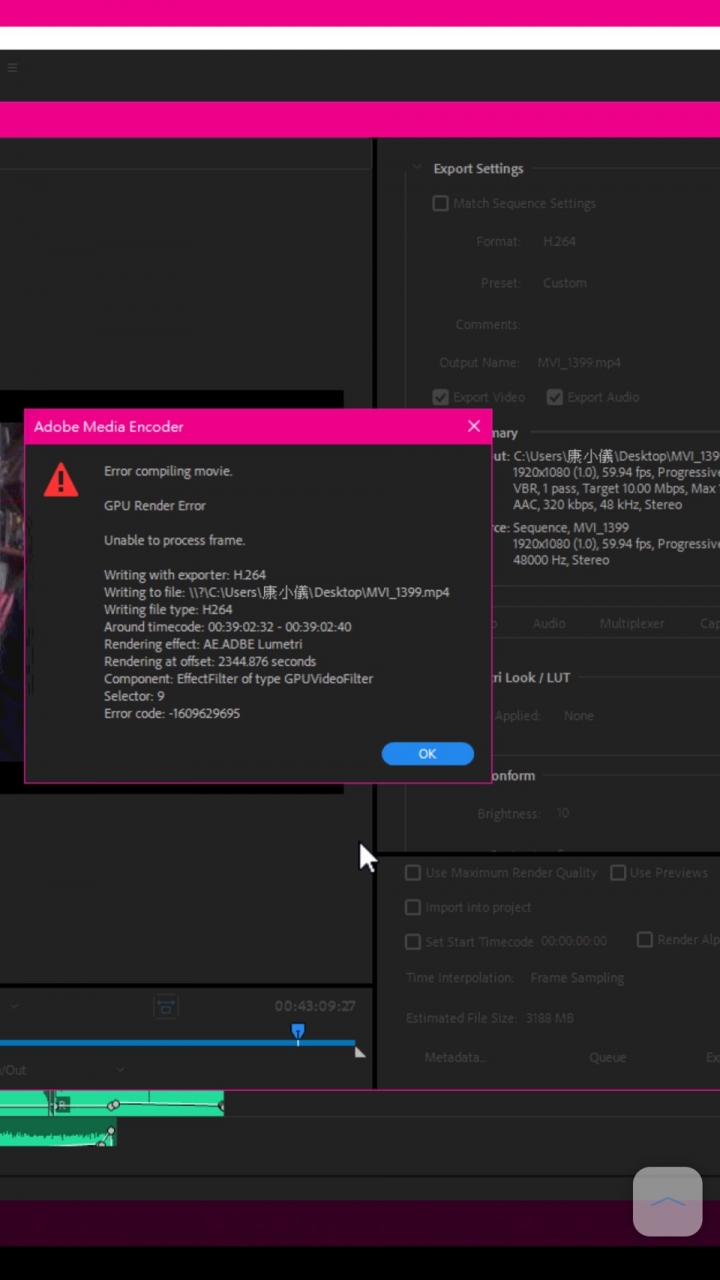720x1280 pixels.
Task: Select the audio waveform clip on timeline
Action: 58,1134
